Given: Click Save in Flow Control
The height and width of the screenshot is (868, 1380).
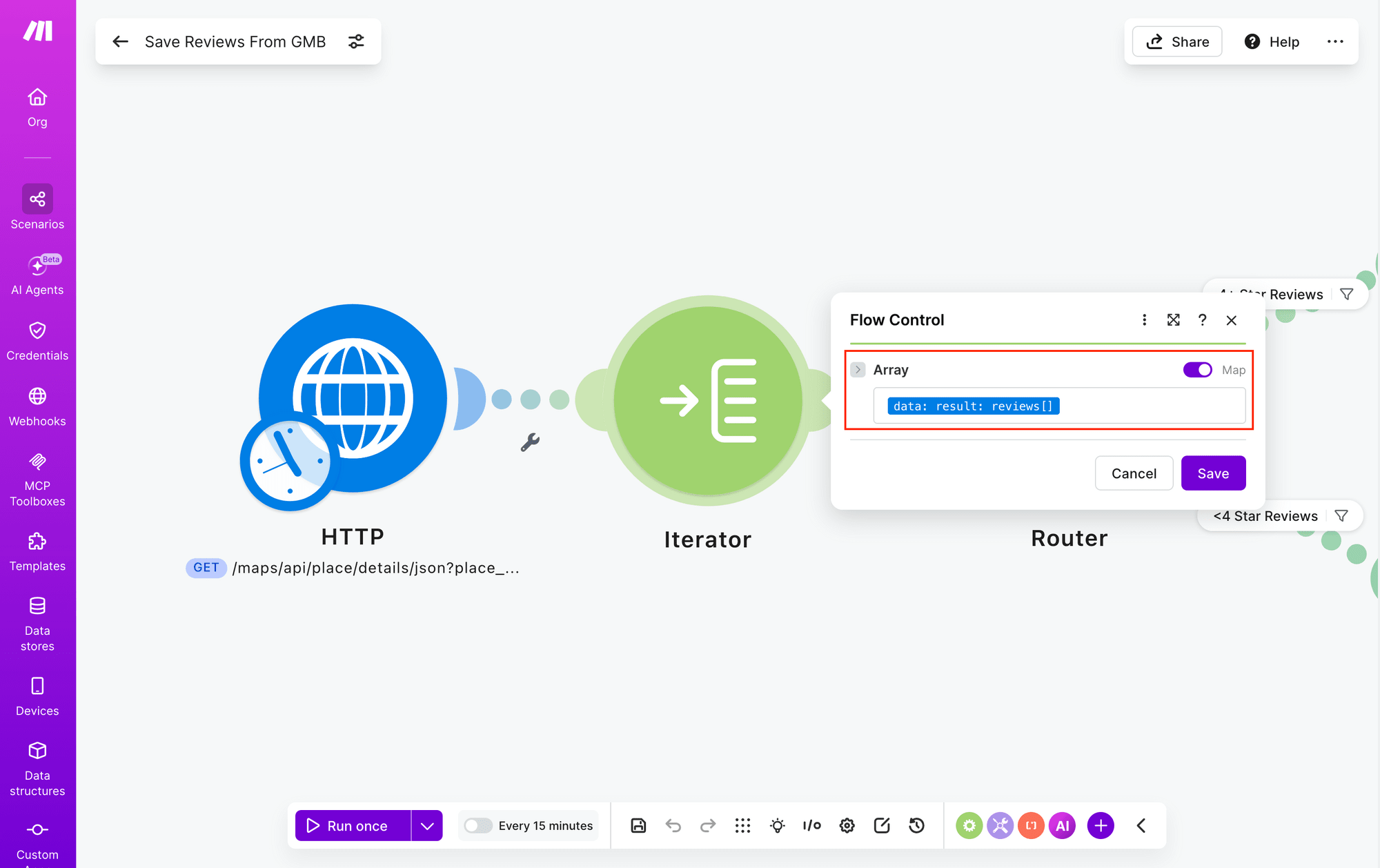Looking at the screenshot, I should coord(1213,473).
